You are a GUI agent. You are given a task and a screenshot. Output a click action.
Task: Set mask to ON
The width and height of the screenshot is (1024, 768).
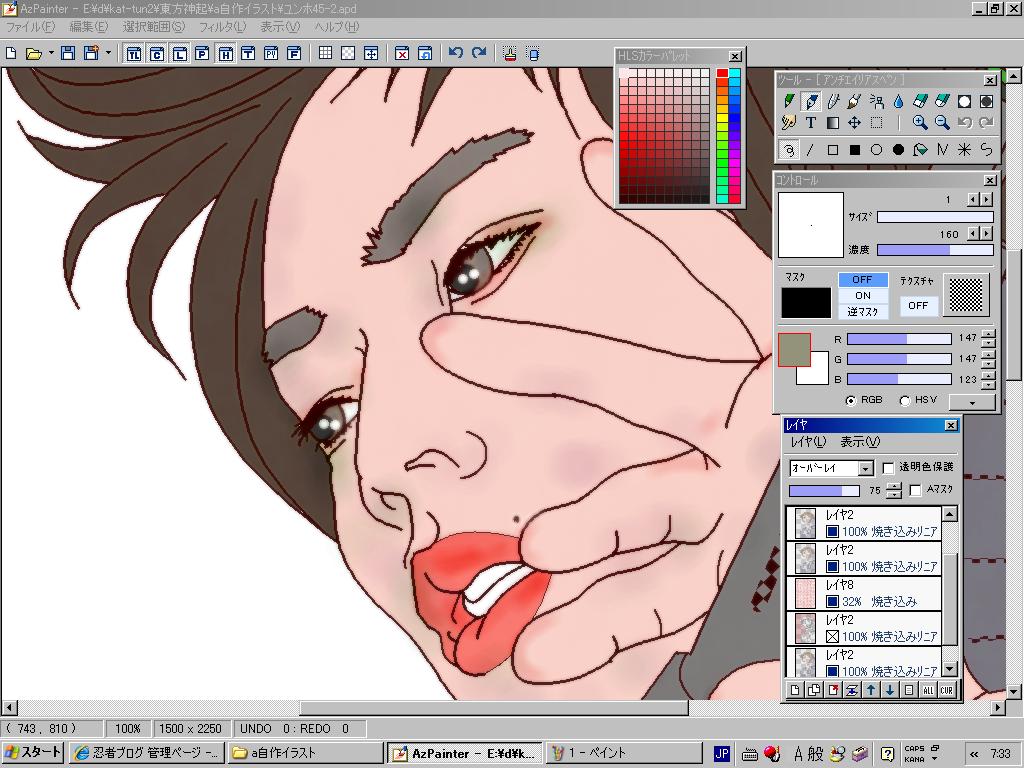(x=862, y=296)
